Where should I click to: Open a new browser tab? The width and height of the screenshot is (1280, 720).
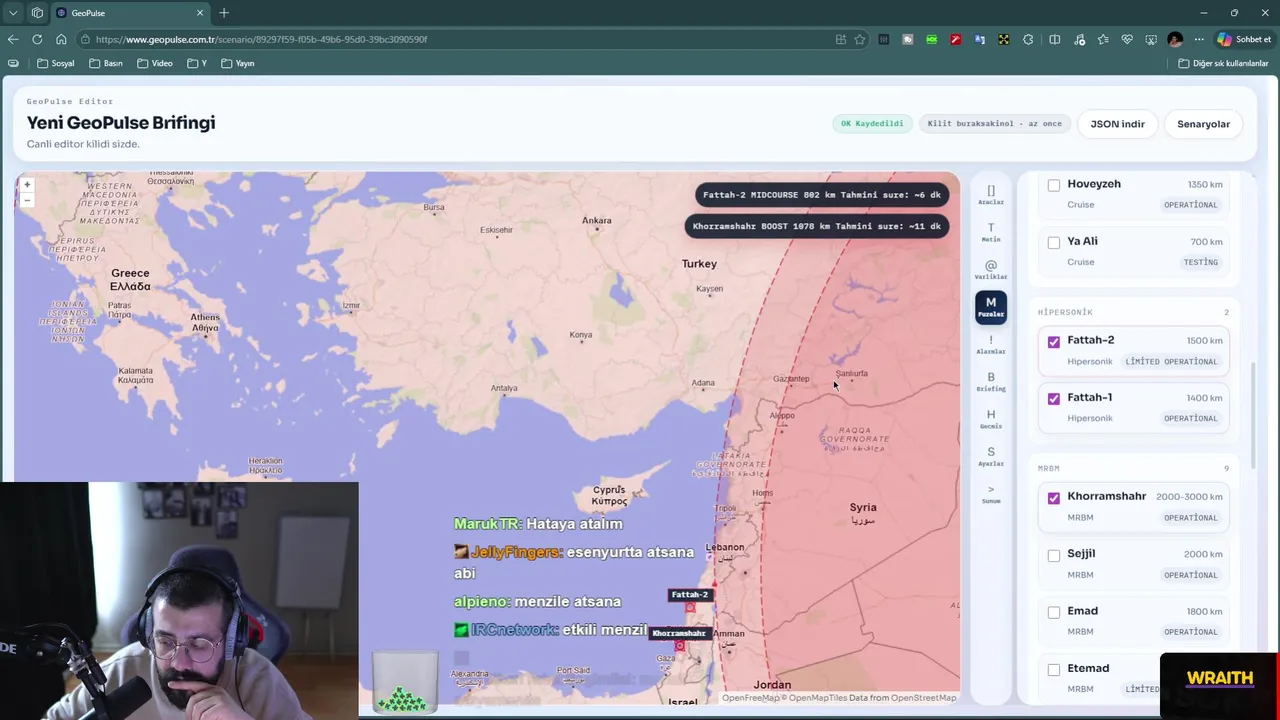224,13
